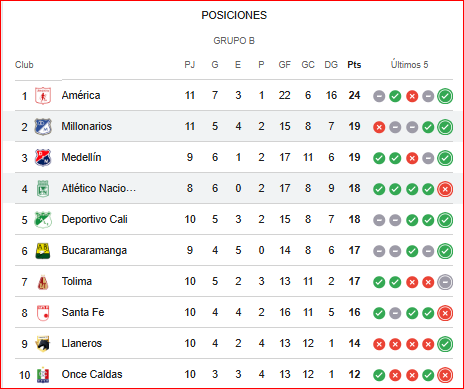Open the Deportivo Cali team link
The image size is (464, 389).
[95, 219]
